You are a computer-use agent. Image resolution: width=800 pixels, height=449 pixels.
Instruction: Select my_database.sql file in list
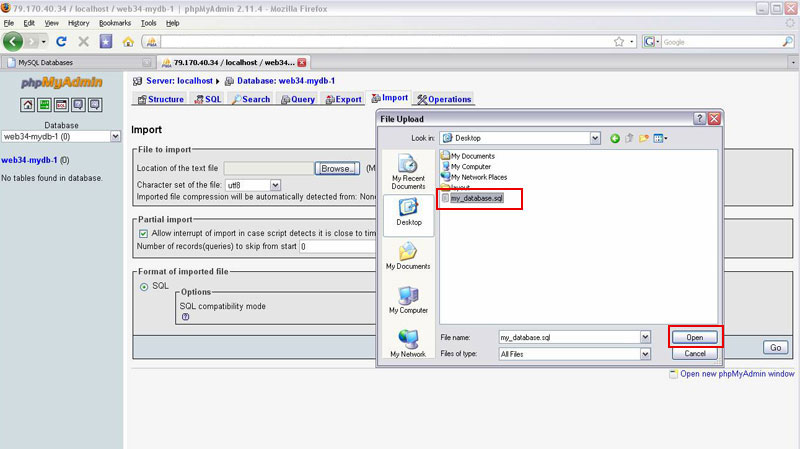tap(472, 198)
